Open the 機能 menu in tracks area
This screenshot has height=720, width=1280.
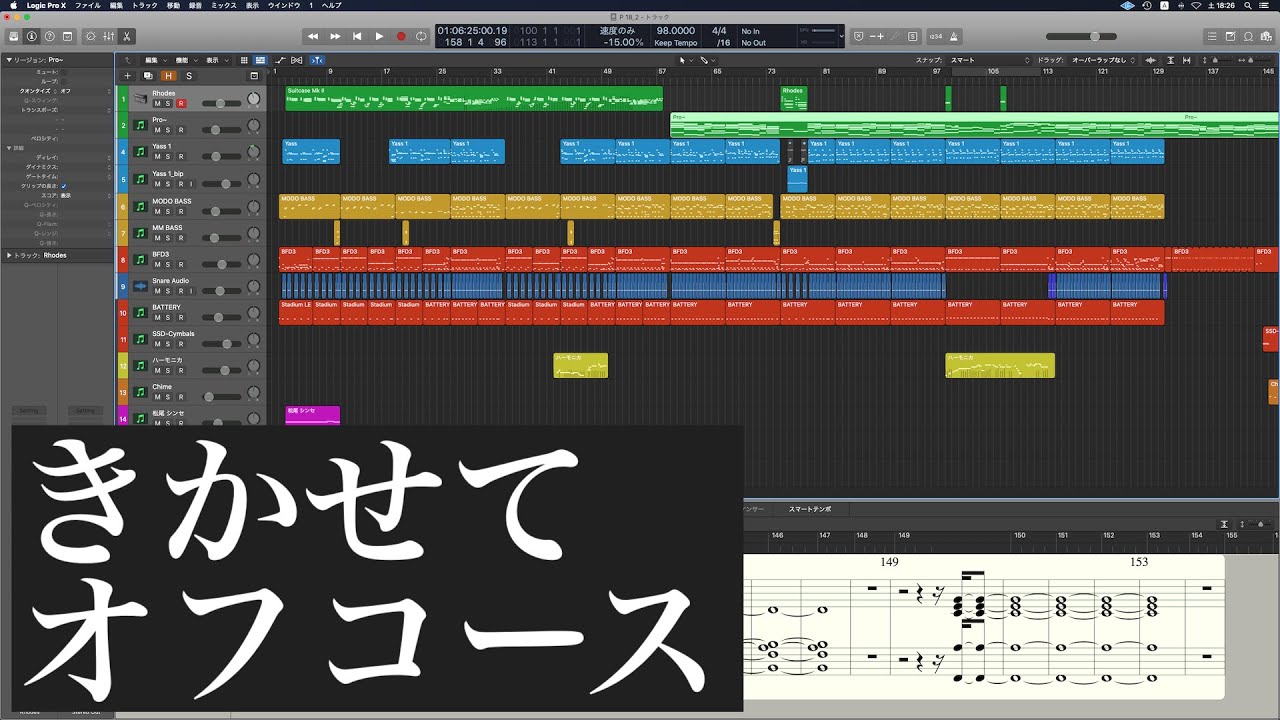coord(185,60)
